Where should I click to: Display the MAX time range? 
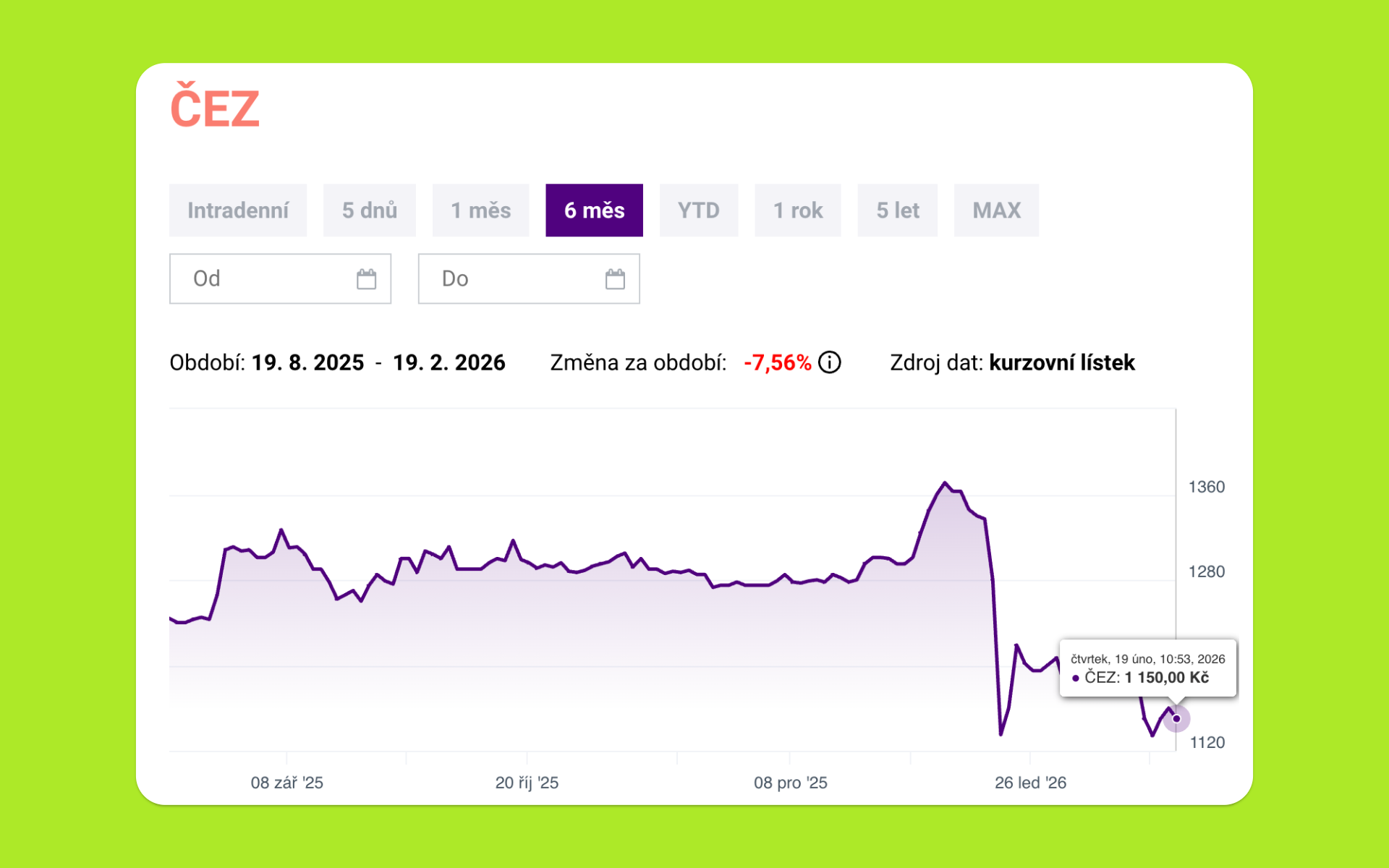[996, 210]
